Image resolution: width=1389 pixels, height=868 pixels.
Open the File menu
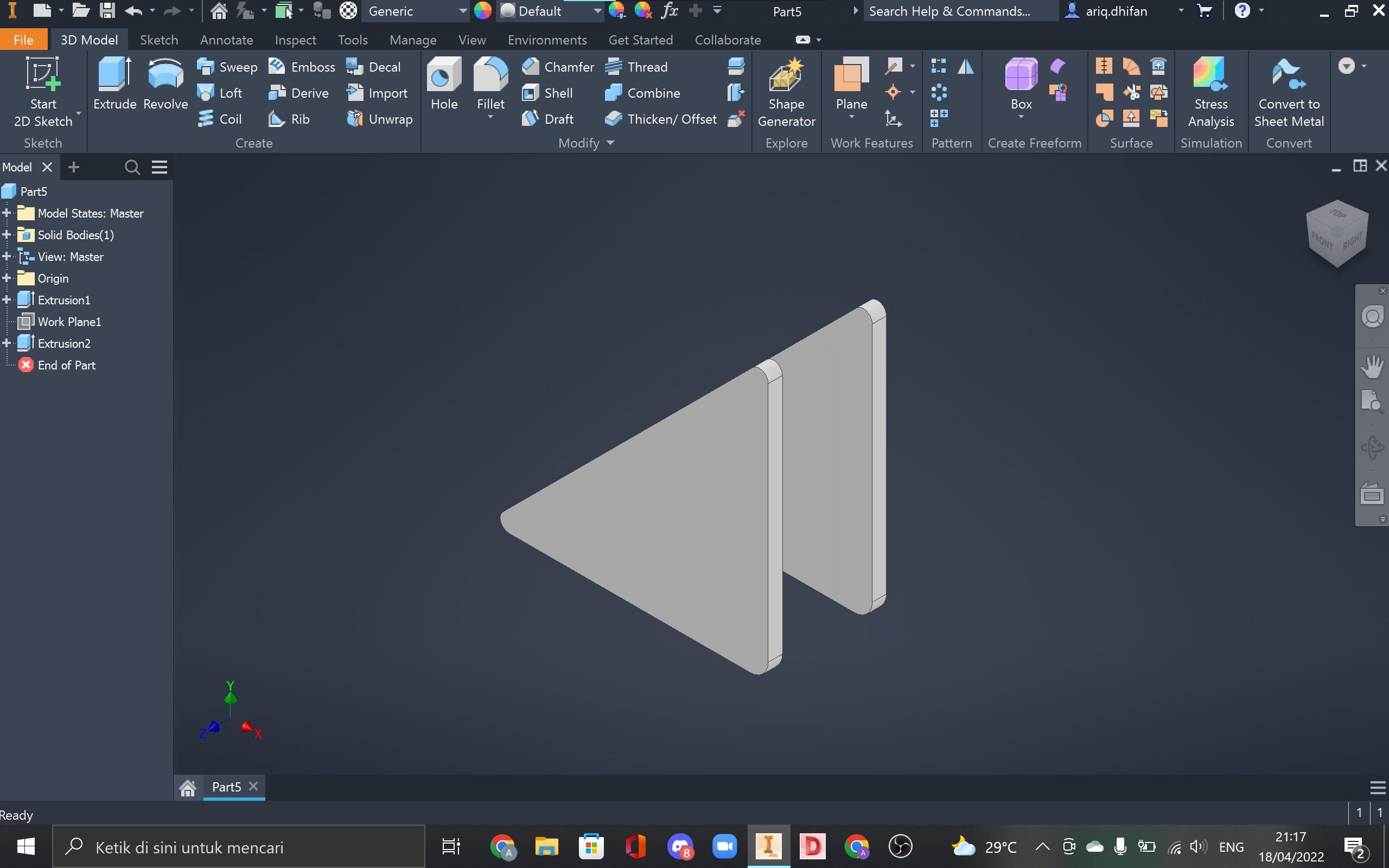(23, 40)
